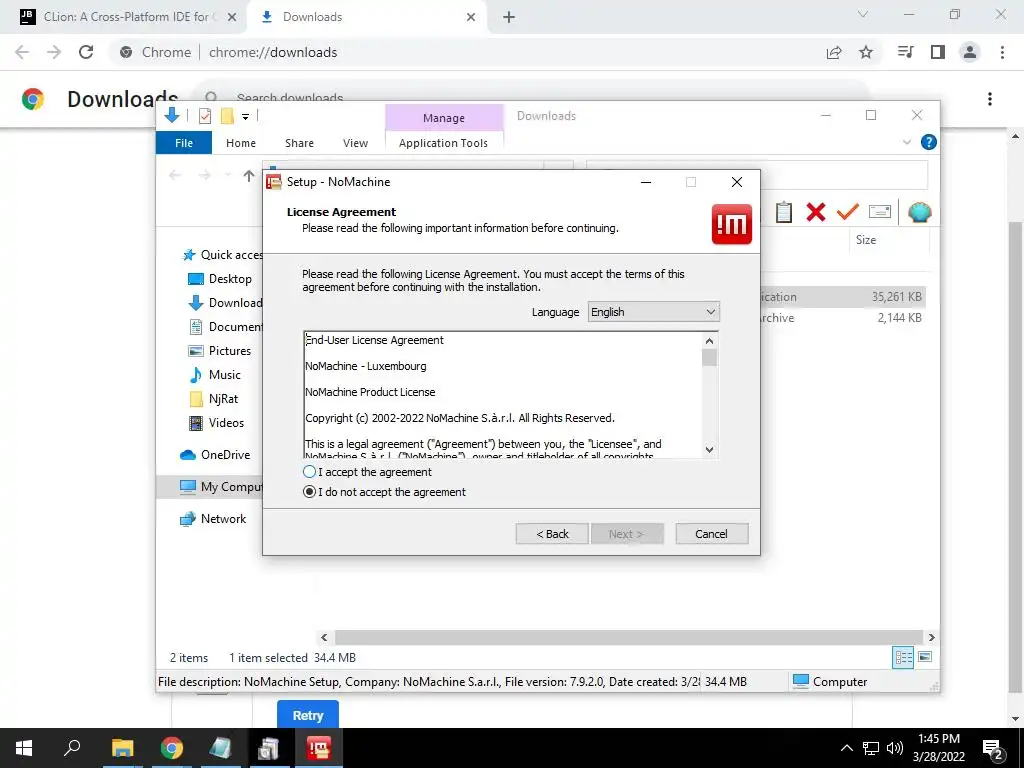Click the license text scroll down arrow
Viewport: 1024px width, 768px height.
709,449
